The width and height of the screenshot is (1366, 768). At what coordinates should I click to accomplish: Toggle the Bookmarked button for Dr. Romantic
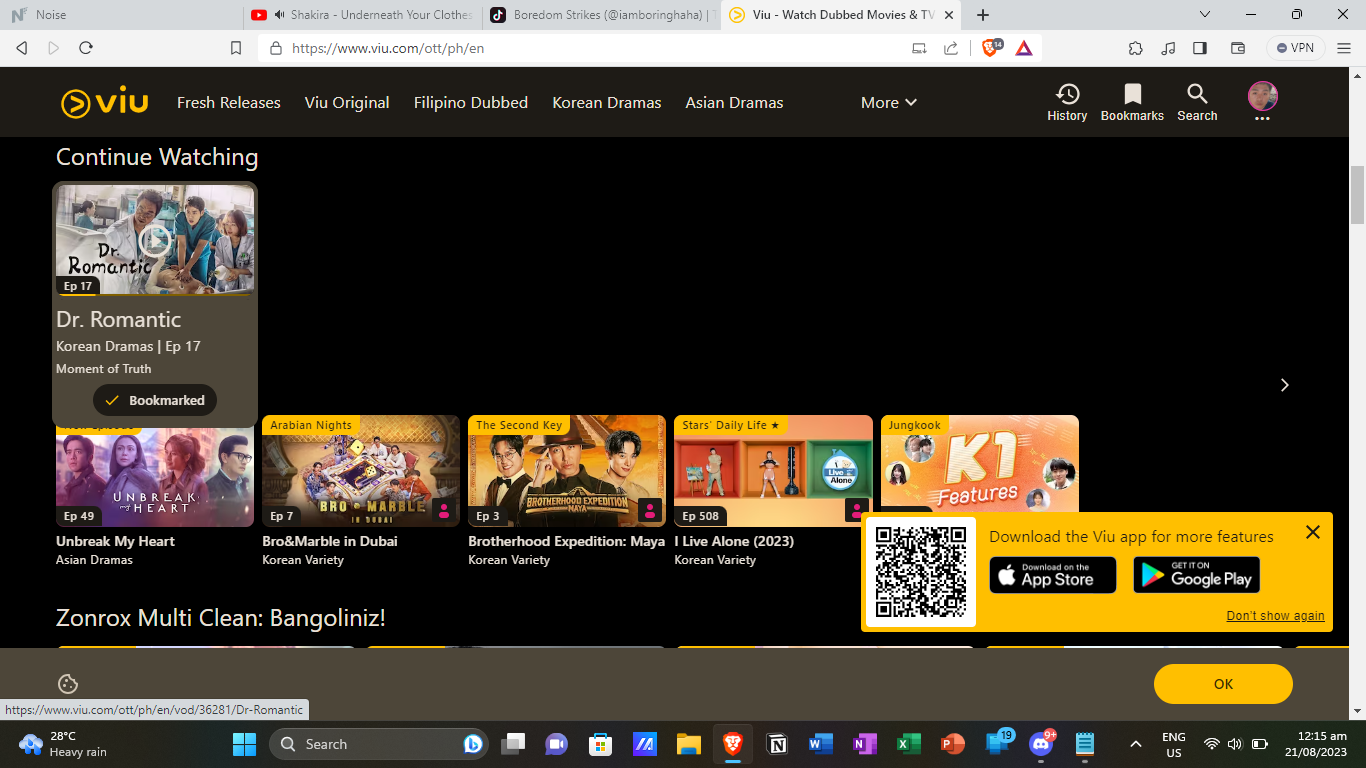click(x=155, y=400)
